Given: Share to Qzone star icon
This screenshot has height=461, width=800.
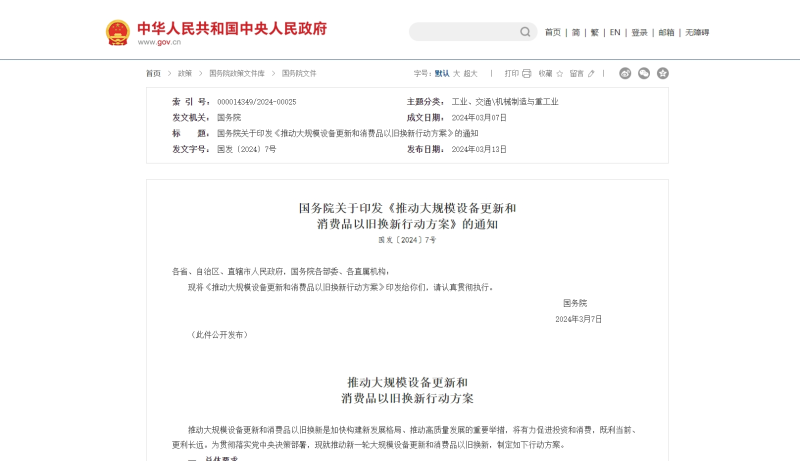Looking at the screenshot, I should 662,73.
